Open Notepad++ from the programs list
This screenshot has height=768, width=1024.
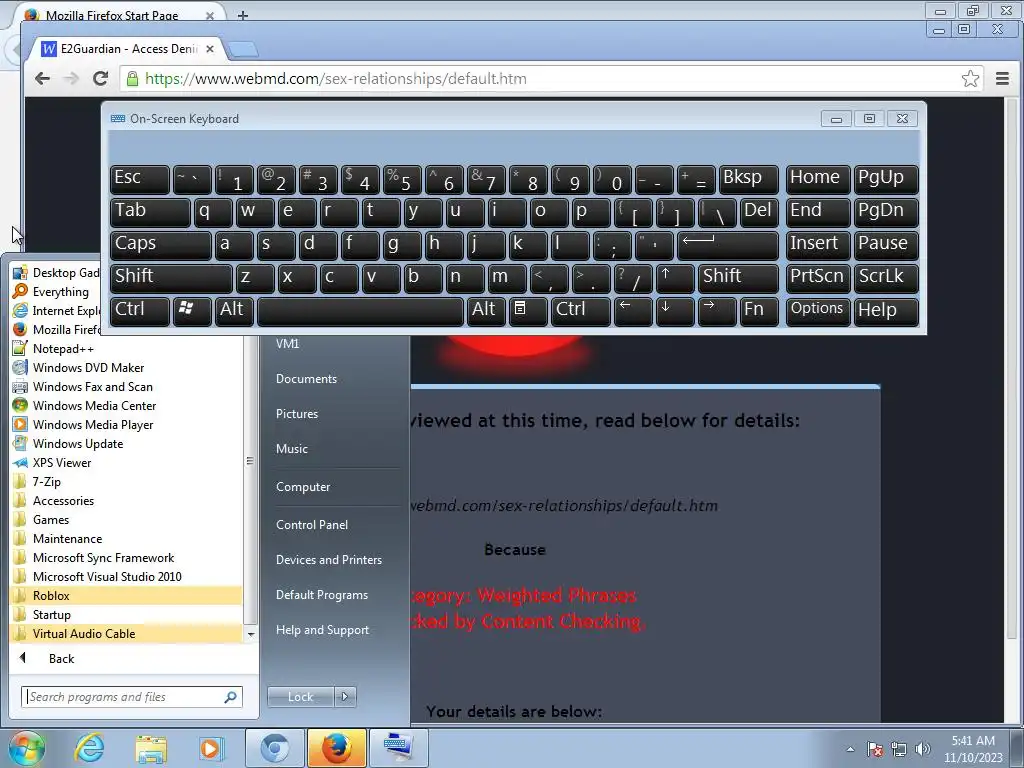coord(63,349)
